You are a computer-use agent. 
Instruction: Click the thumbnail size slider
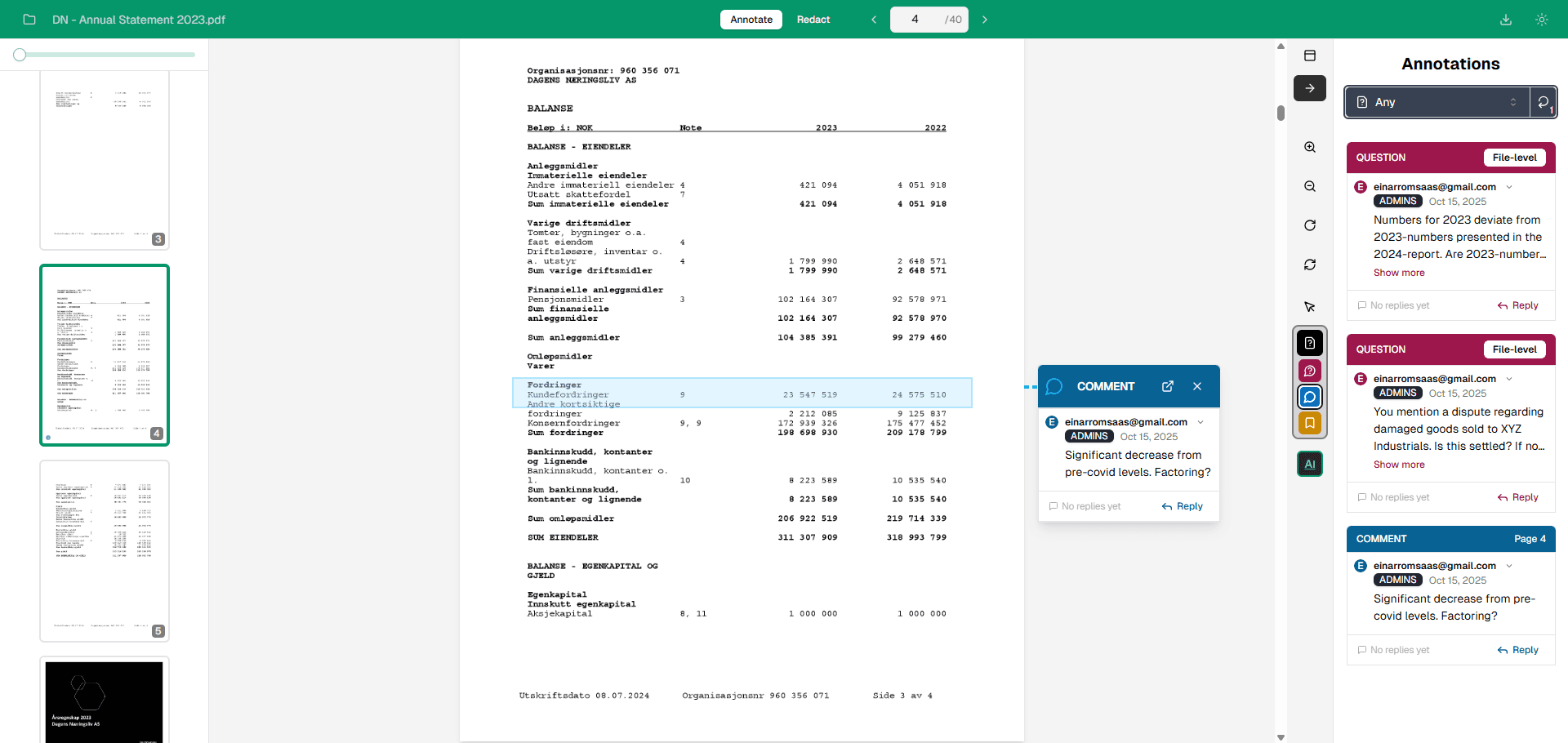click(105, 55)
